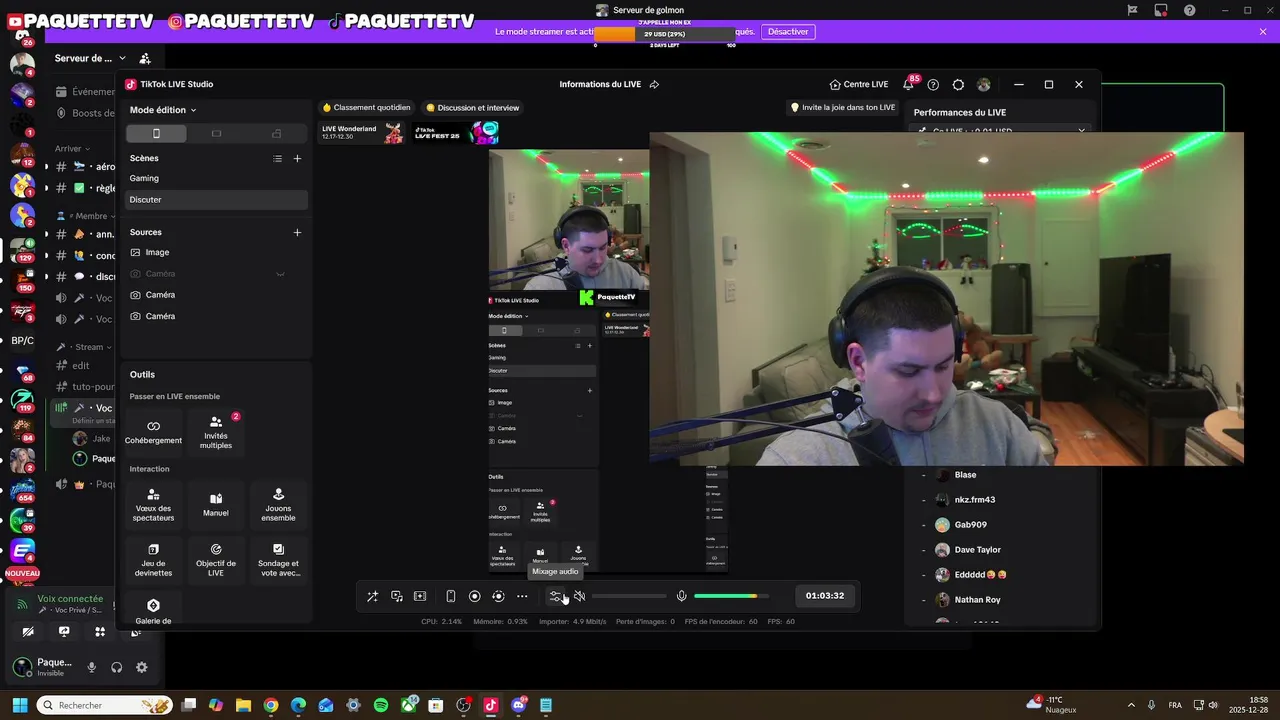The width and height of the screenshot is (1280, 720).
Task: Open the TikTok help question icon
Action: [x=933, y=85]
